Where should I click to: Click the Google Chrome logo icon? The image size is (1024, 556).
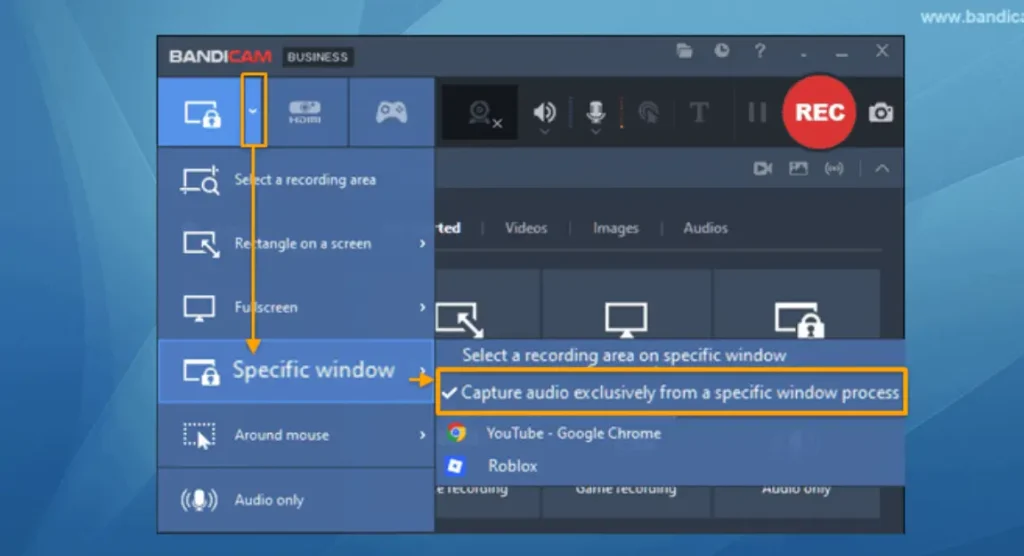pyautogui.click(x=456, y=433)
